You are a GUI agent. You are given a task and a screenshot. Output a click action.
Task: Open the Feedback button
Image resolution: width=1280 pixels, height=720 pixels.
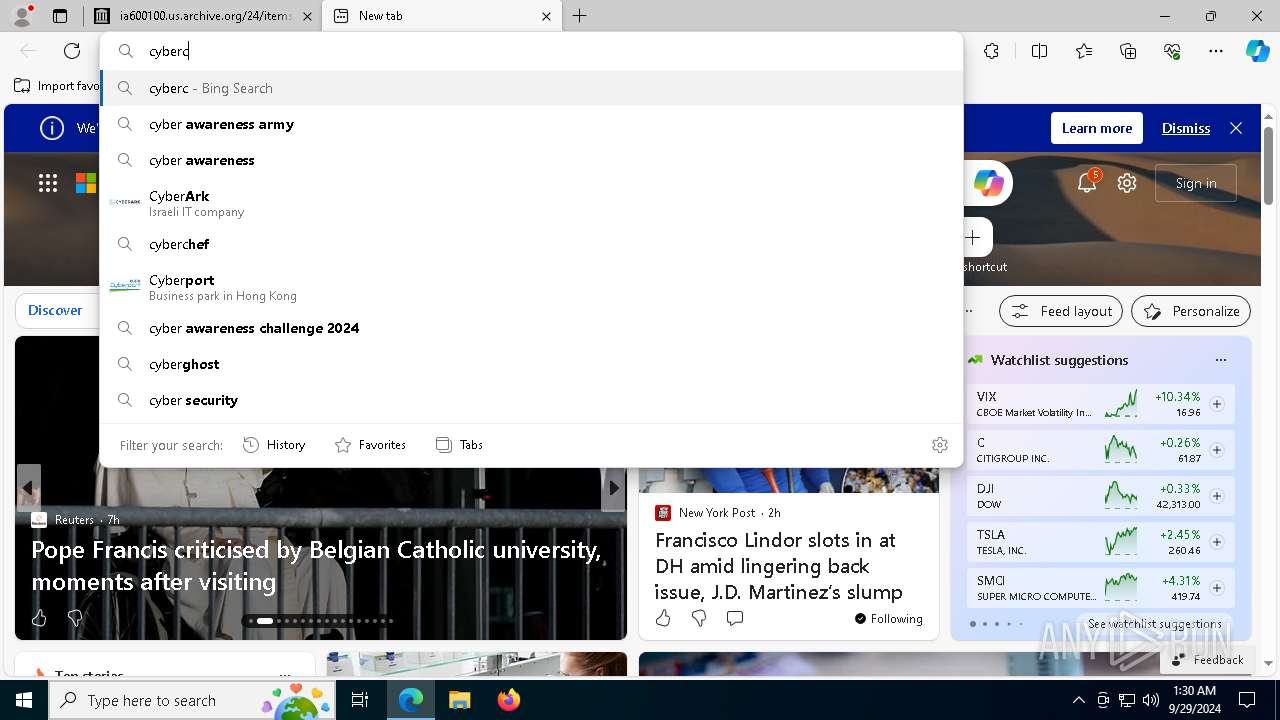(1207, 660)
